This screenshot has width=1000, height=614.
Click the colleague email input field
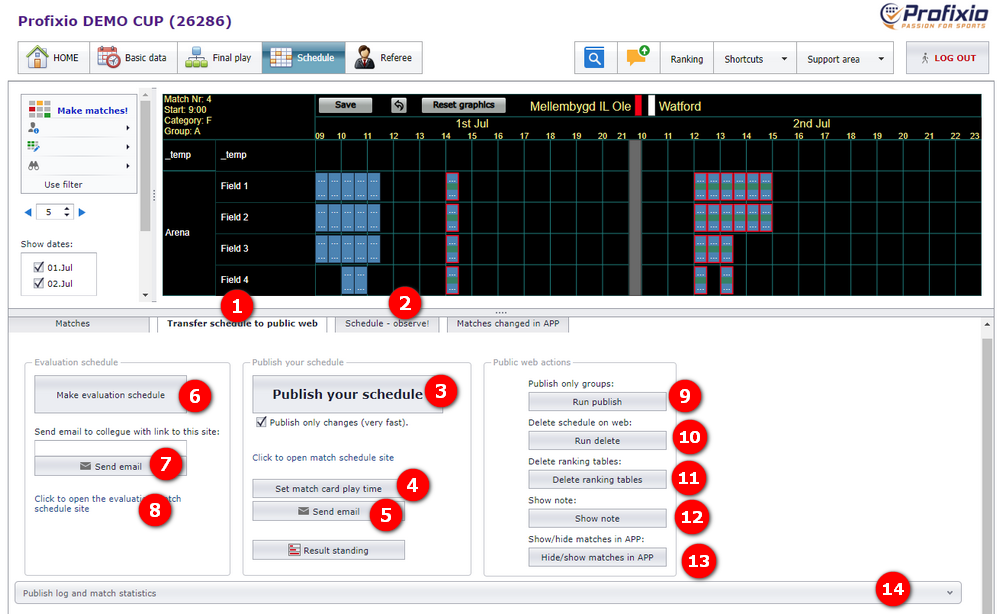click(110, 449)
